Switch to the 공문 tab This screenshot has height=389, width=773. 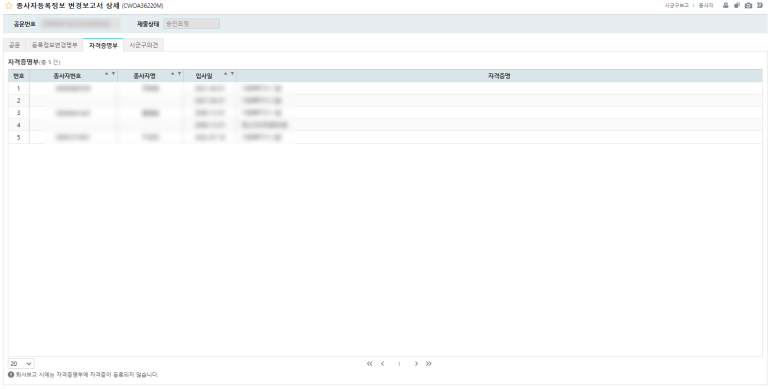click(x=14, y=45)
